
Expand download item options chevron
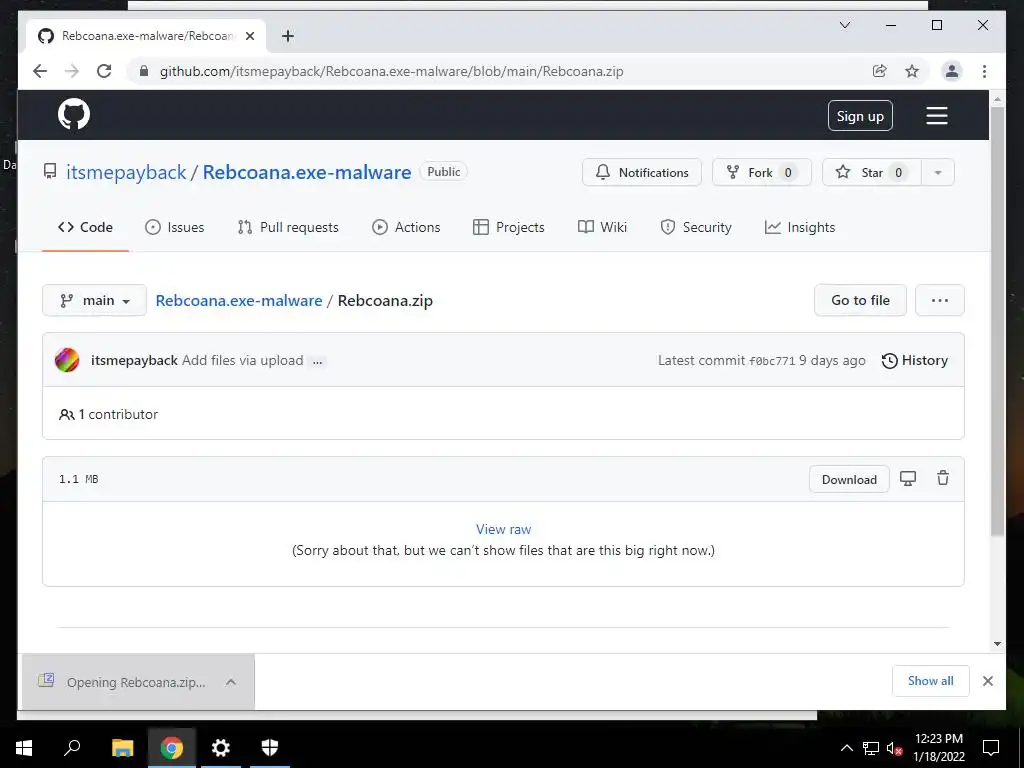(231, 682)
